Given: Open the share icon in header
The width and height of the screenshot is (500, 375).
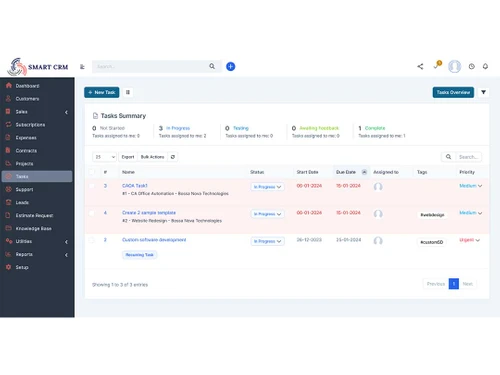Looking at the screenshot, I should click(420, 66).
